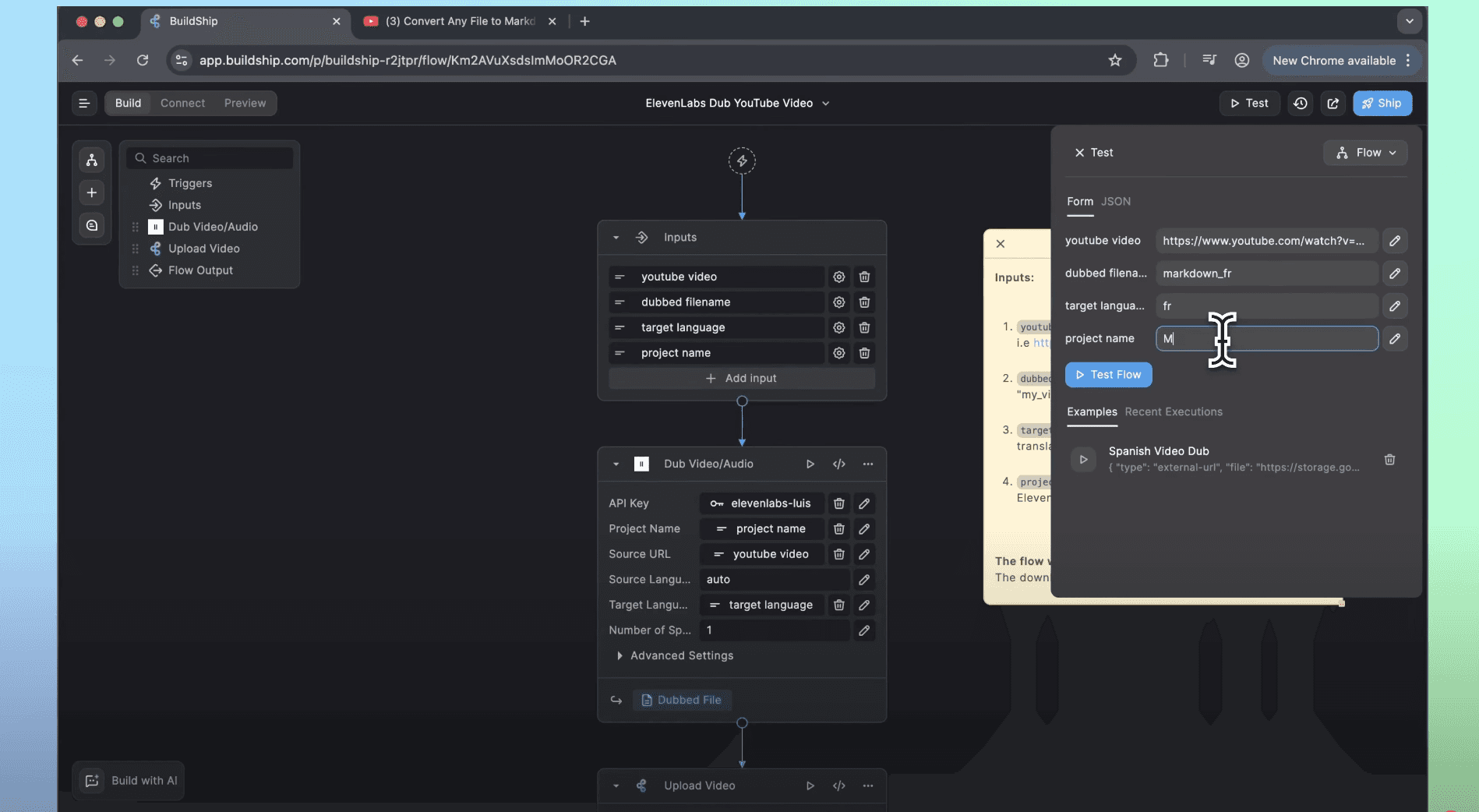
Task: Open more options for Dub Video/Audio node
Action: pos(868,464)
